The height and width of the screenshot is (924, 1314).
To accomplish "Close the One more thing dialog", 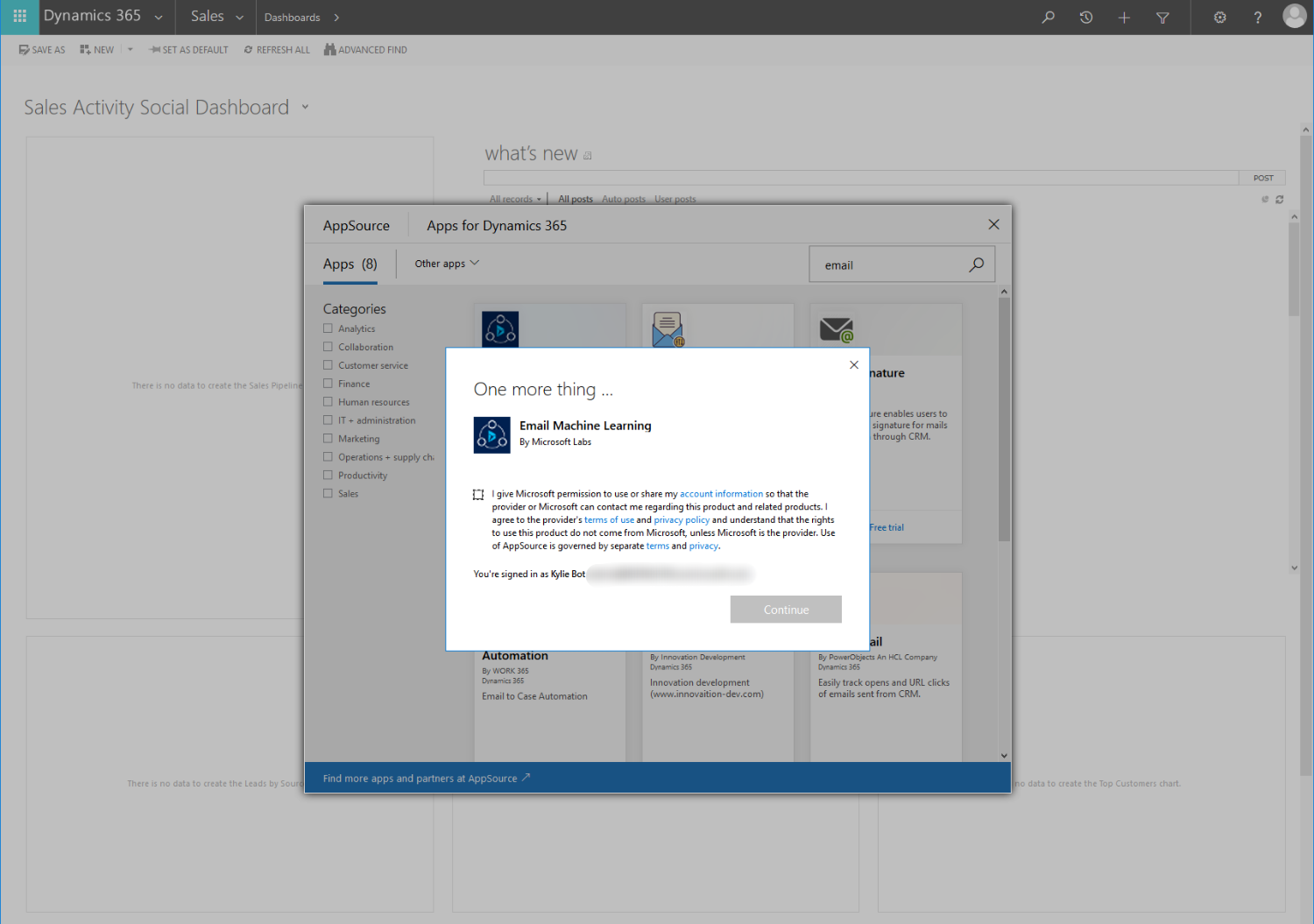I will pos(854,364).
